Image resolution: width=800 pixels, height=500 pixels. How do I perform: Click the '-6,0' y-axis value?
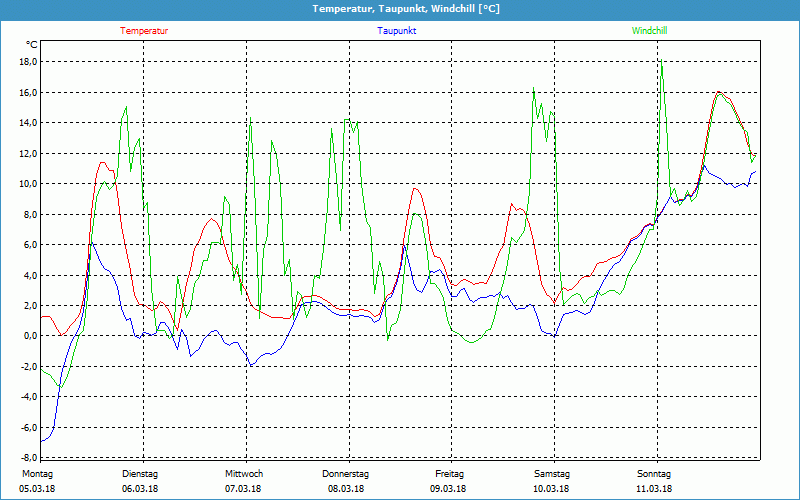(29, 427)
